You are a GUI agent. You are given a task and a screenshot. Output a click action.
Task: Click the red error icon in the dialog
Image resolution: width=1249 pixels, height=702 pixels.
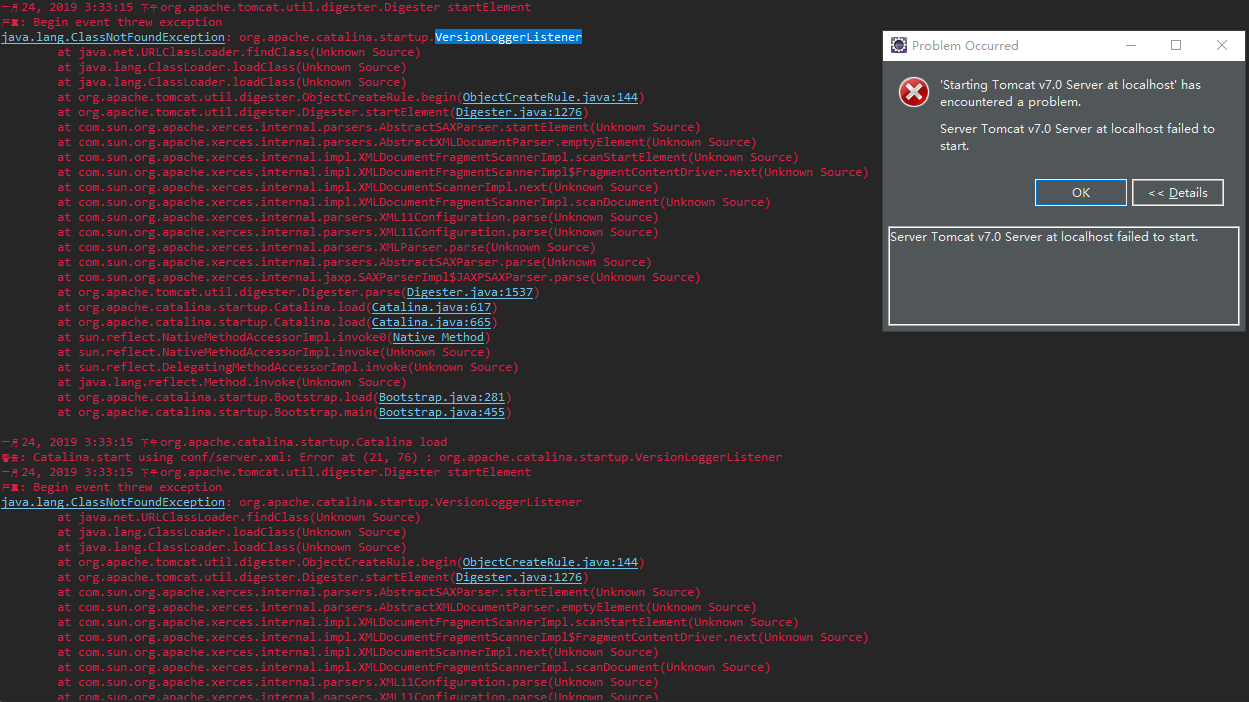tap(913, 91)
